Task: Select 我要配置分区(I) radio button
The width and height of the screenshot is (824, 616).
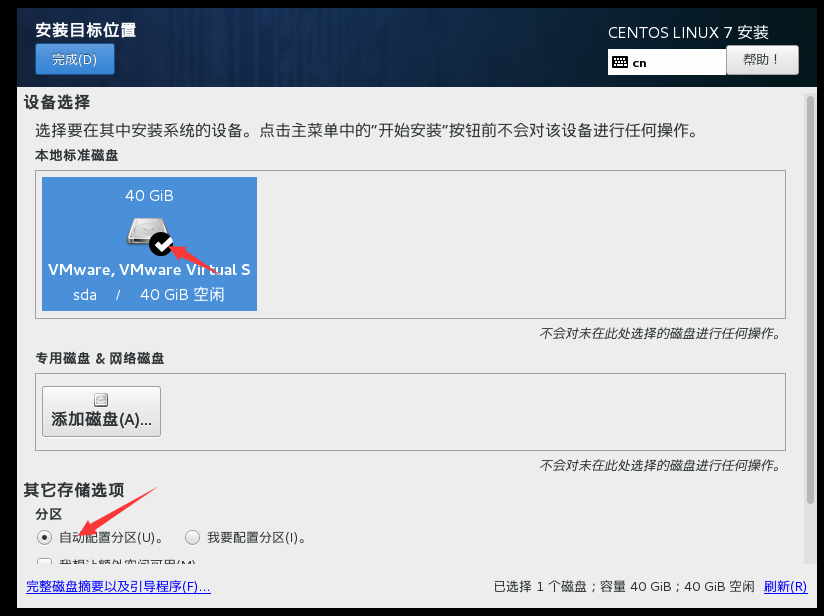Action: click(x=192, y=538)
